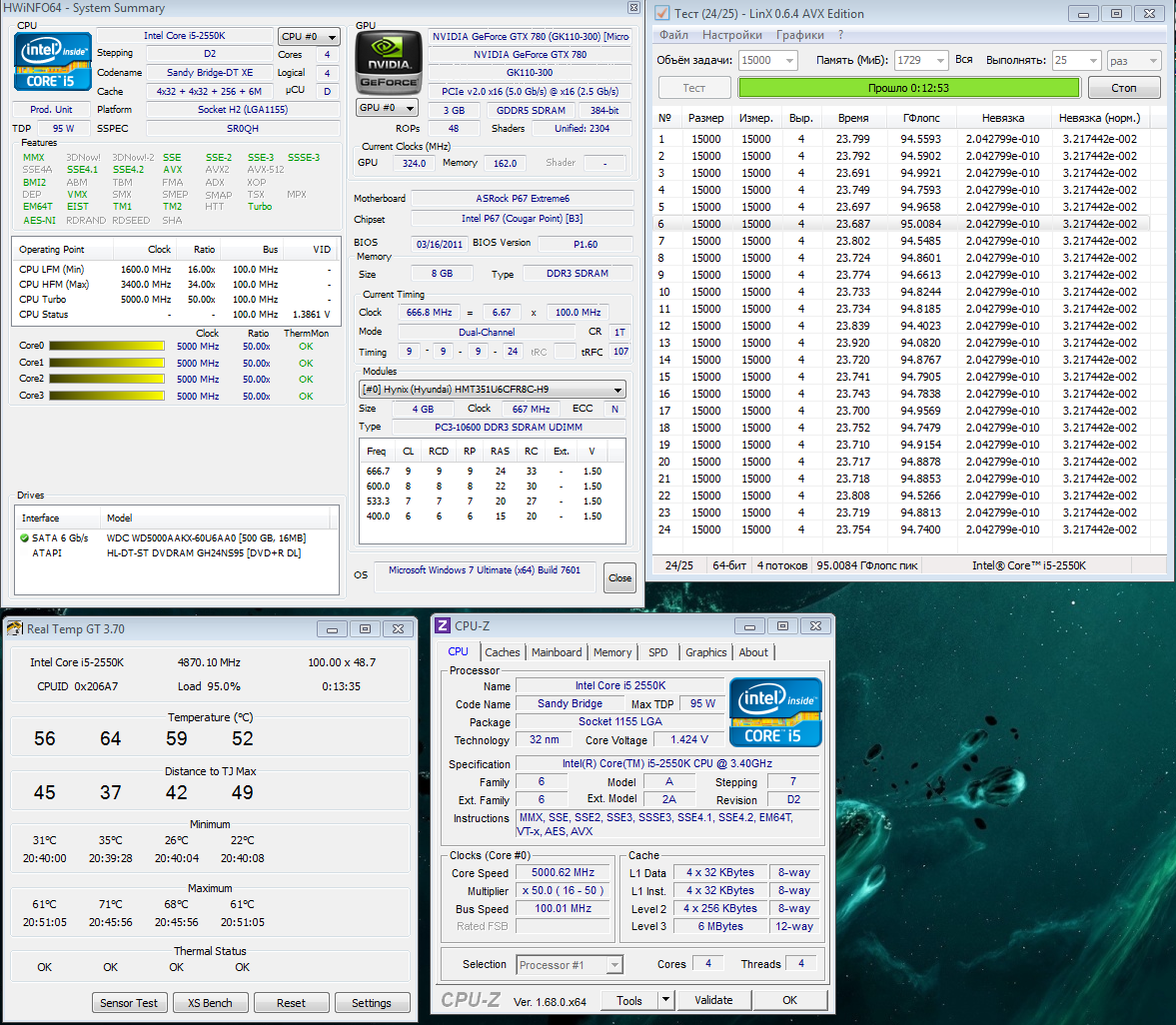Image resolution: width=1176 pixels, height=1025 pixels.
Task: Maximize the Real Temp GT window
Action: click(x=365, y=629)
